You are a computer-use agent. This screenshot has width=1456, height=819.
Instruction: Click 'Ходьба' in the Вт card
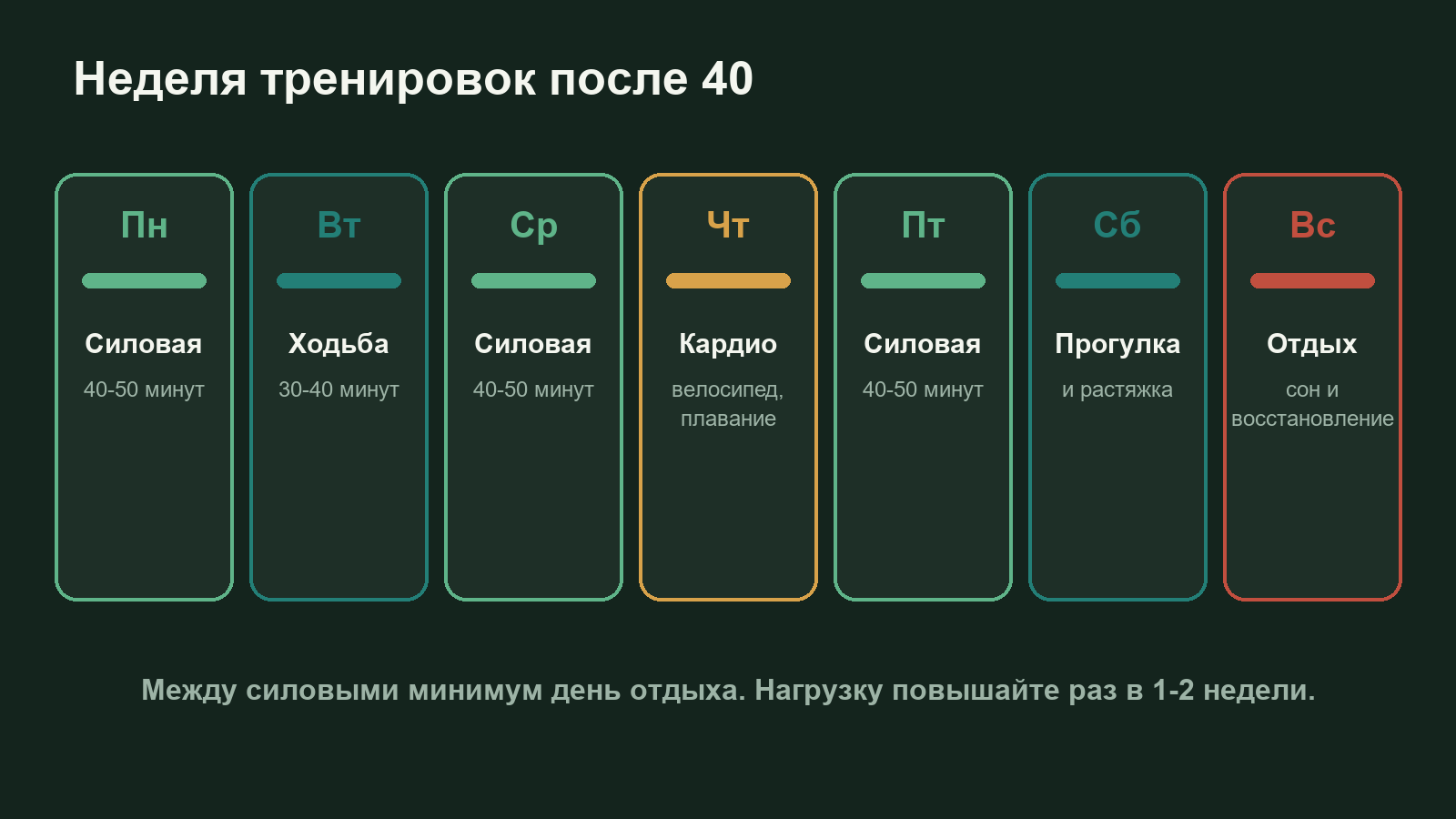click(x=339, y=344)
